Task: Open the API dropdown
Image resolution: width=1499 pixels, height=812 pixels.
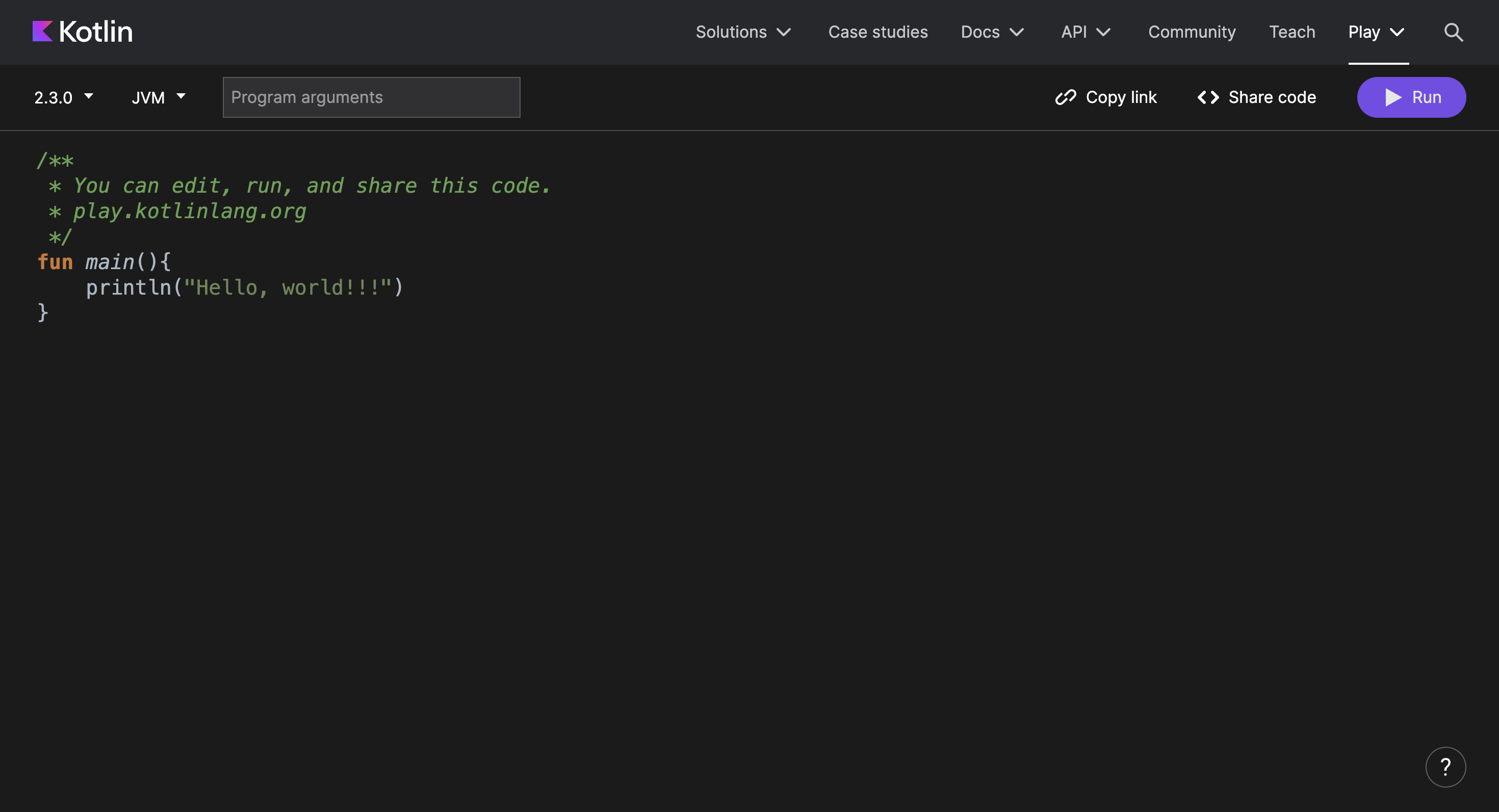Action: tap(1084, 32)
